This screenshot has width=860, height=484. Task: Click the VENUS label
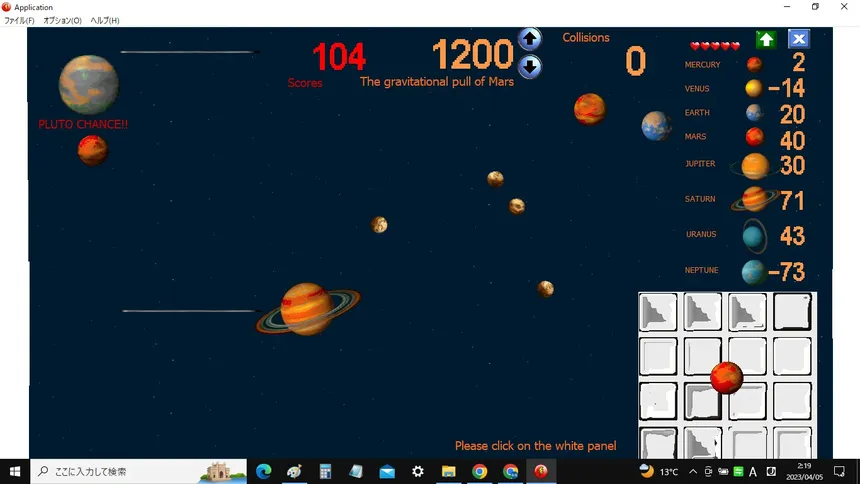coord(697,88)
